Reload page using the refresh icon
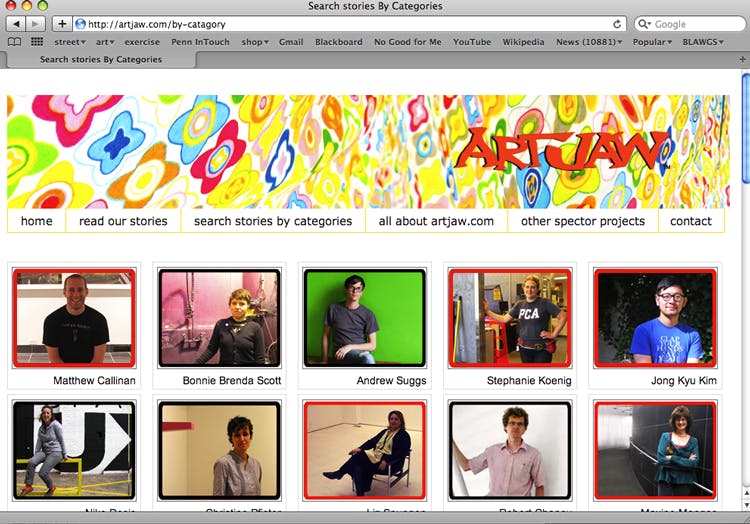The height and width of the screenshot is (524, 750). [617, 24]
